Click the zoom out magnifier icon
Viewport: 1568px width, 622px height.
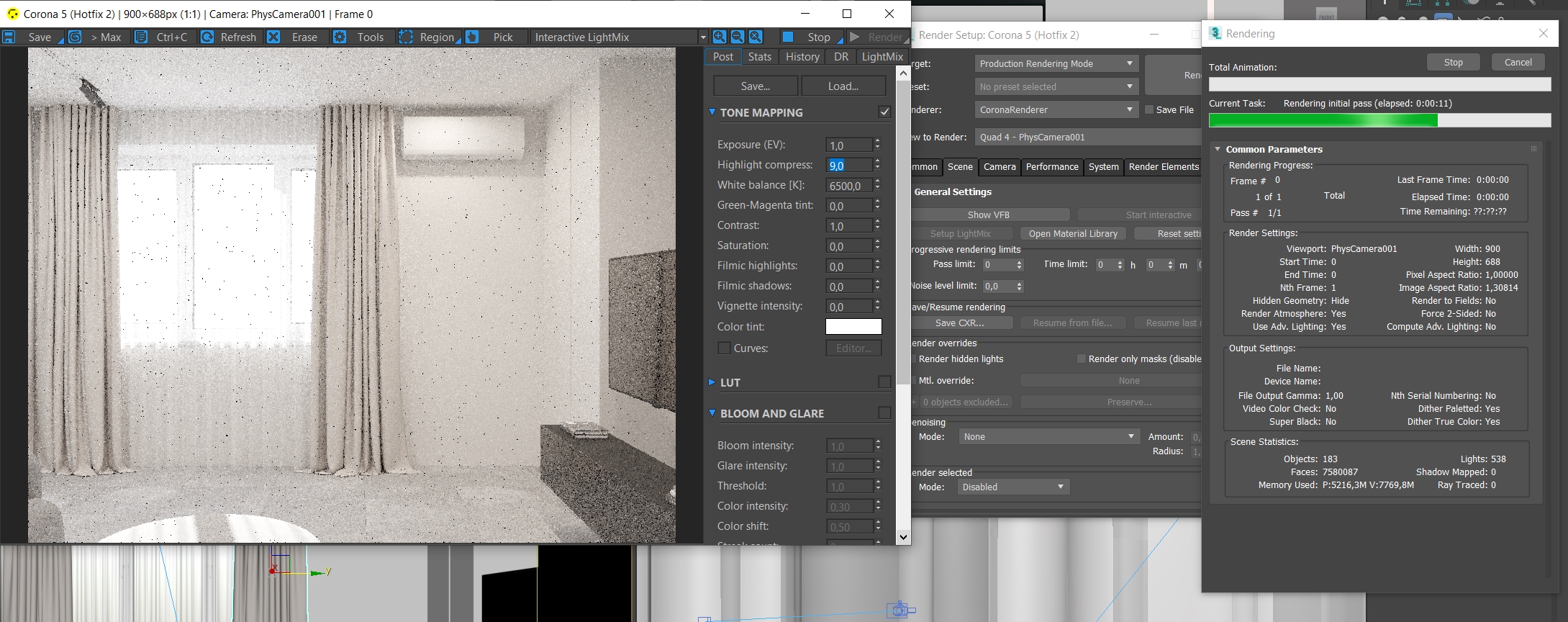tap(737, 37)
